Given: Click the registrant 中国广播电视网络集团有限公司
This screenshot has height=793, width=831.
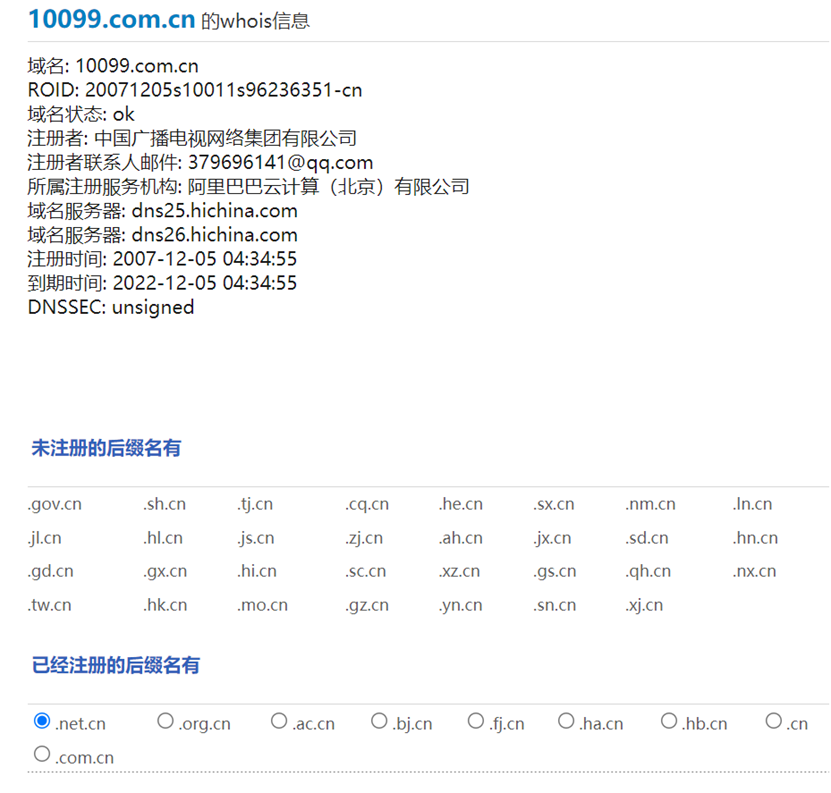Looking at the screenshot, I should [225, 138].
